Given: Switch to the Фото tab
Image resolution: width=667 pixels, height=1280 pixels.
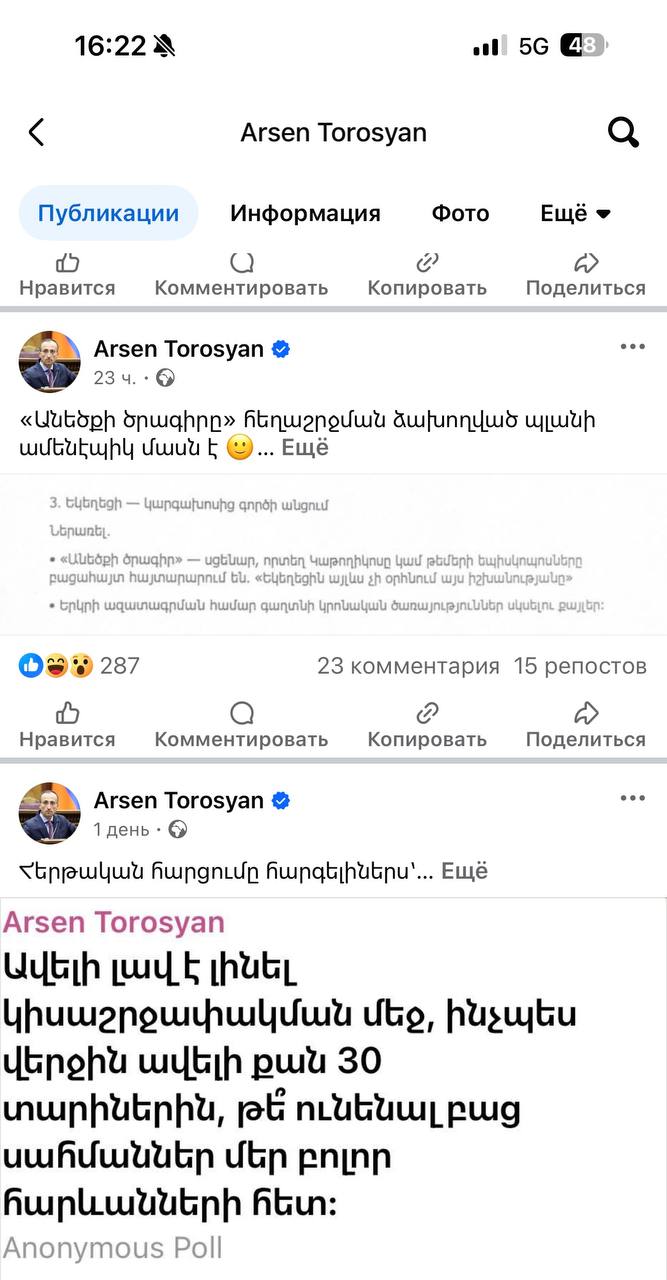Looking at the screenshot, I should pos(460,213).
